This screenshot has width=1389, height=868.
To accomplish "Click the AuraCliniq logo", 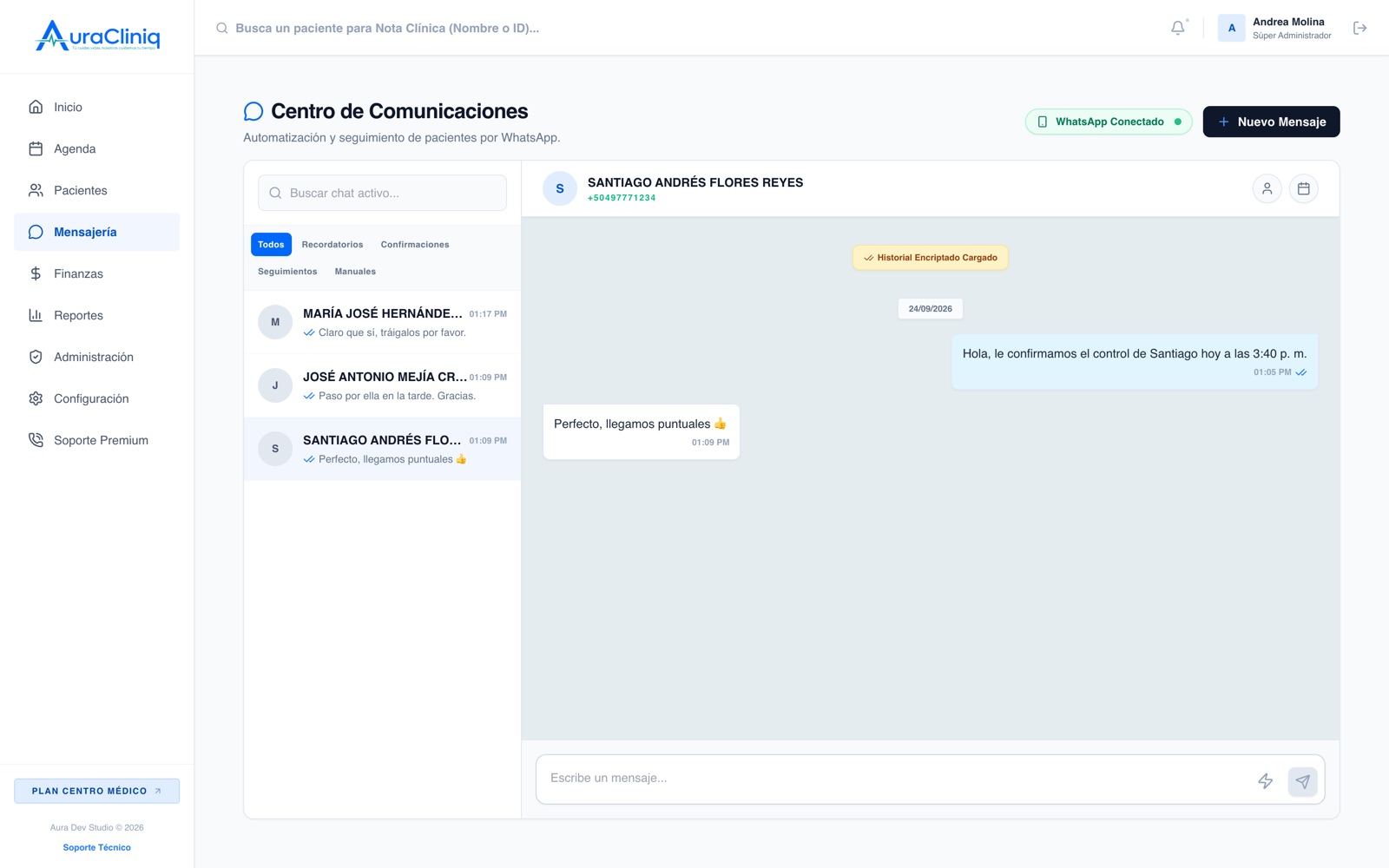I will pos(97,36).
